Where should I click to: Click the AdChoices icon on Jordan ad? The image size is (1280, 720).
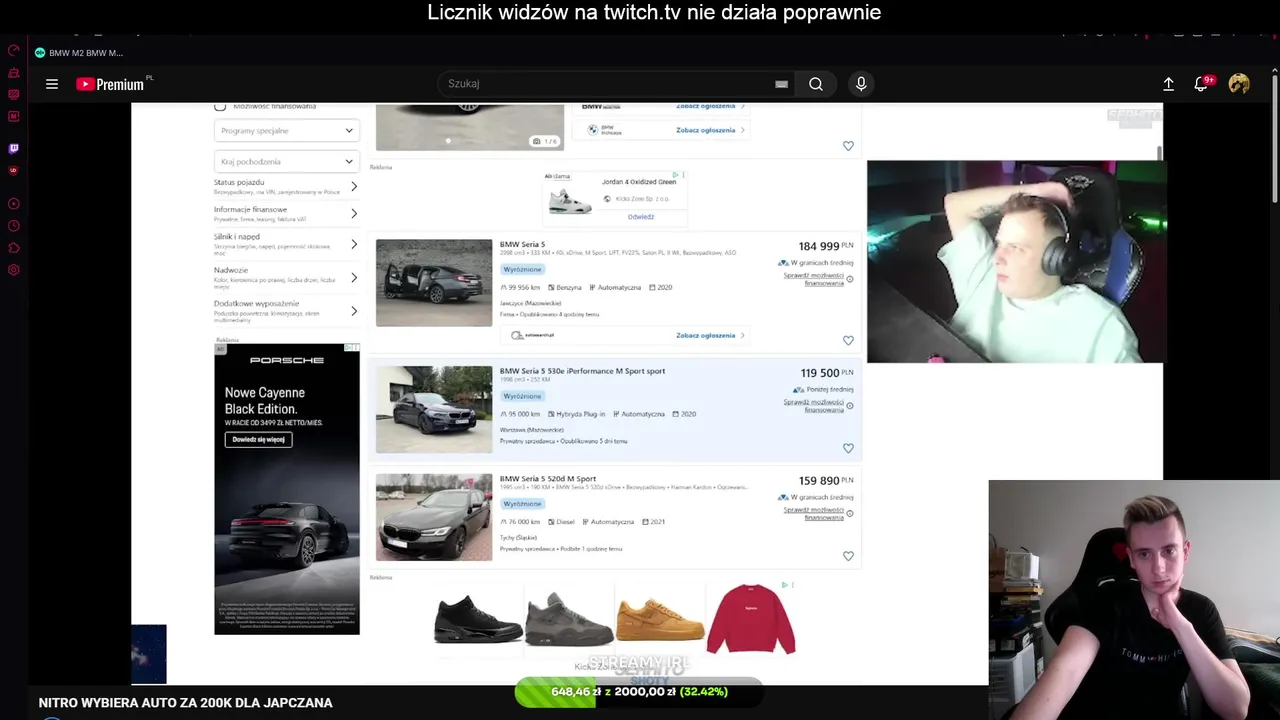[x=675, y=175]
